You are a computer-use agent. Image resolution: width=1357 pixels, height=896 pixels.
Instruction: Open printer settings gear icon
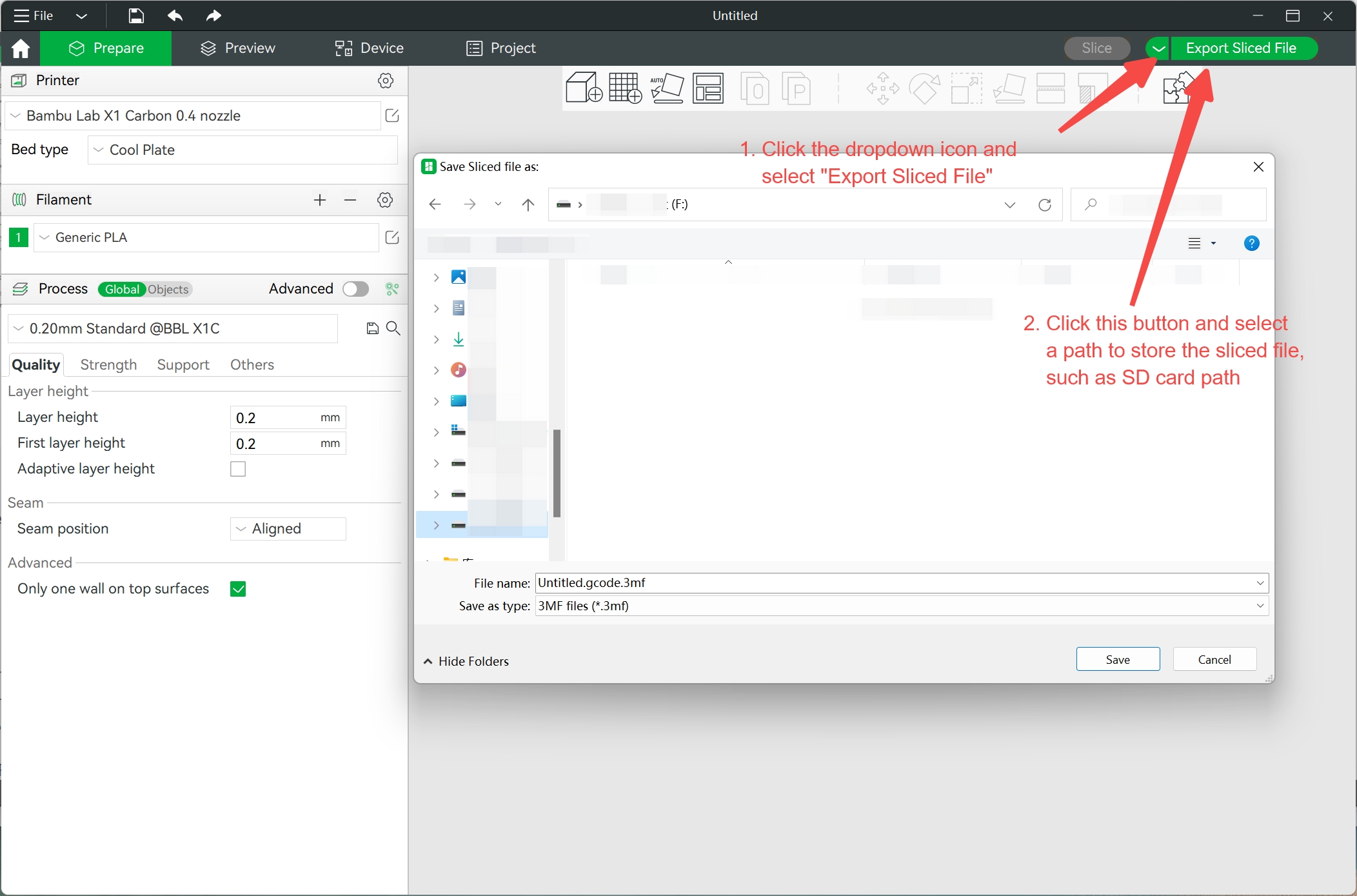(x=385, y=81)
